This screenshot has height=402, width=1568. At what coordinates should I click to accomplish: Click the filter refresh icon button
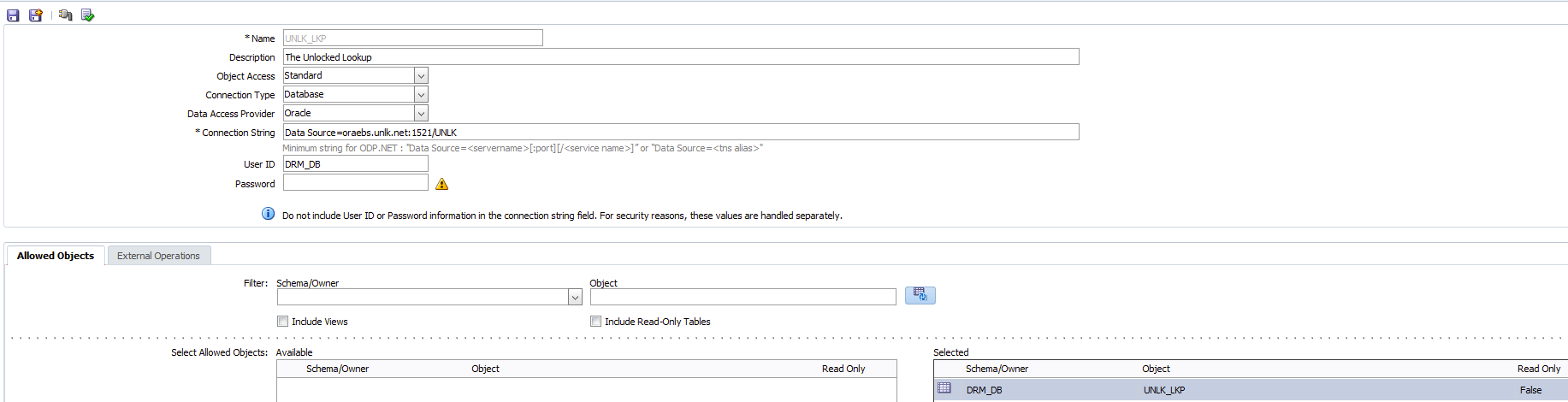click(920, 295)
